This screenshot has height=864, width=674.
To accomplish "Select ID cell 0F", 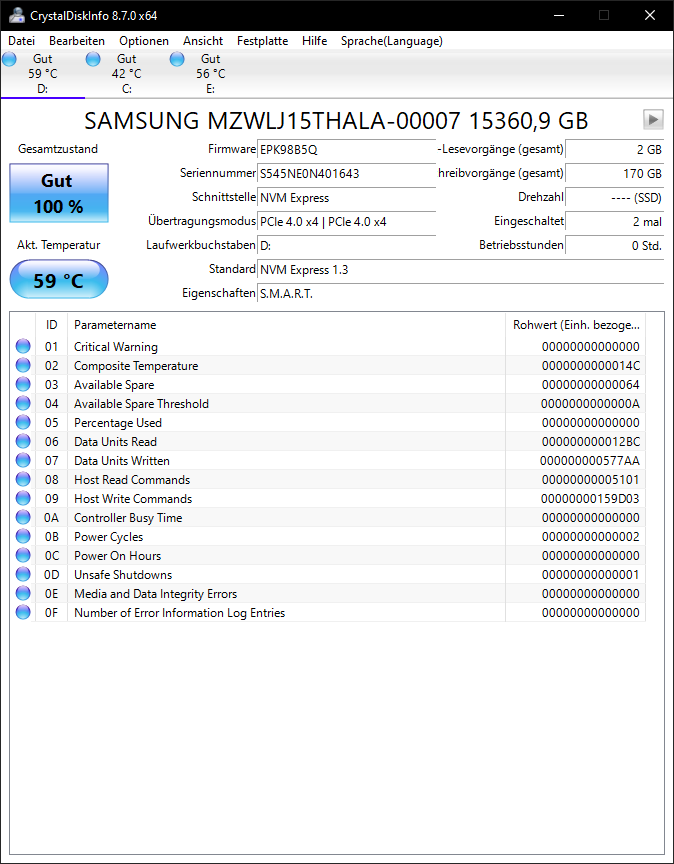I will 51,613.
